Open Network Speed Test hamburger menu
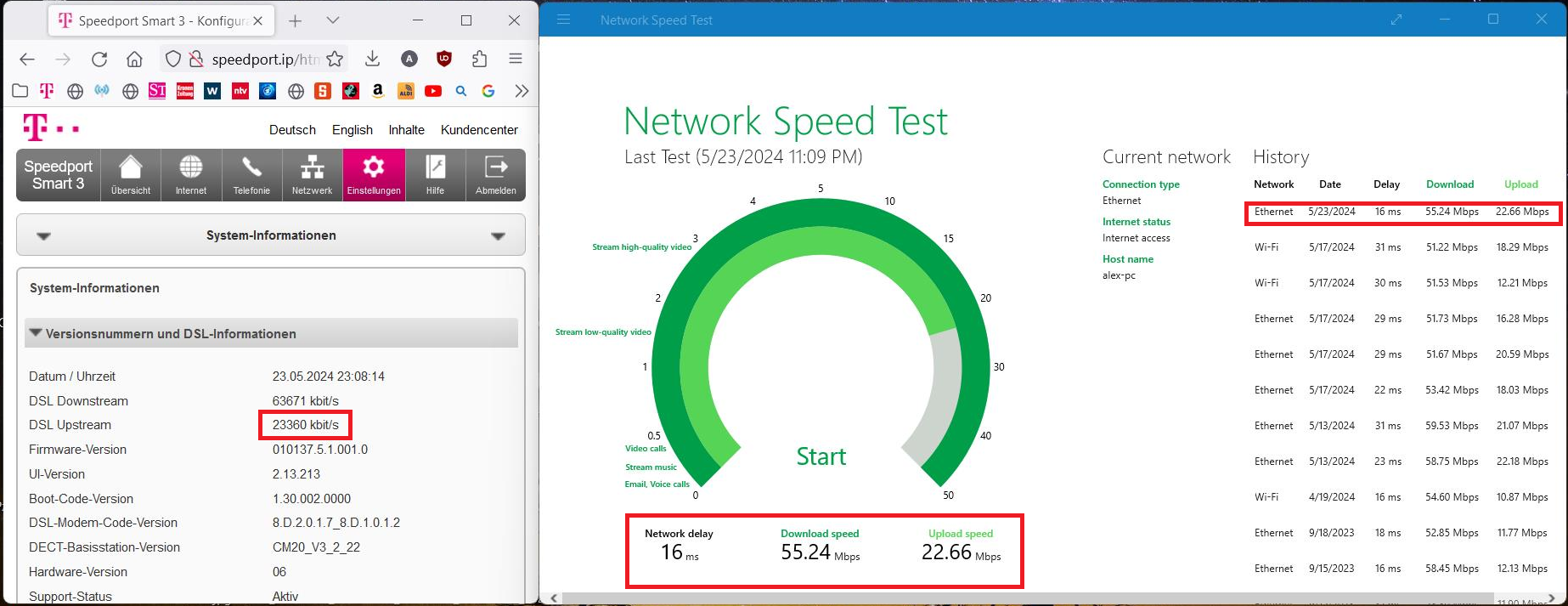1568x606 pixels. 563,20
